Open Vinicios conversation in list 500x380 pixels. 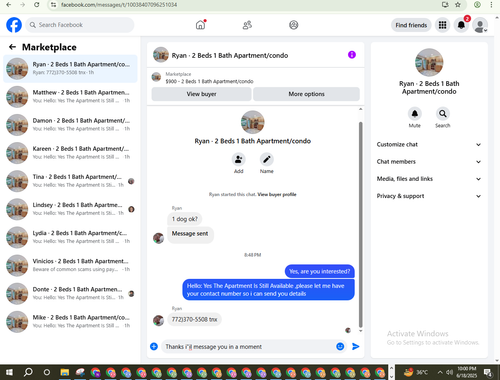(x=70, y=265)
